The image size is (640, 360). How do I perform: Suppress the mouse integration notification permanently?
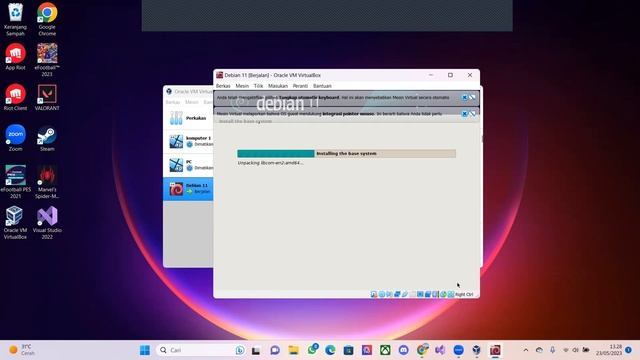click(x=473, y=113)
